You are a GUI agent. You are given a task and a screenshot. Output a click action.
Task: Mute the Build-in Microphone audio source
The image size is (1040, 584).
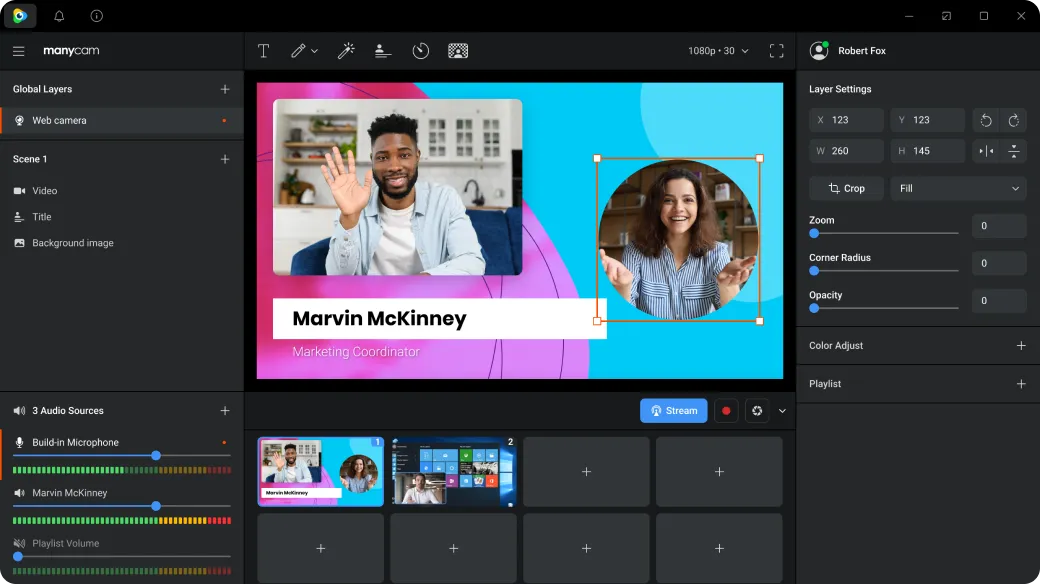click(18, 441)
